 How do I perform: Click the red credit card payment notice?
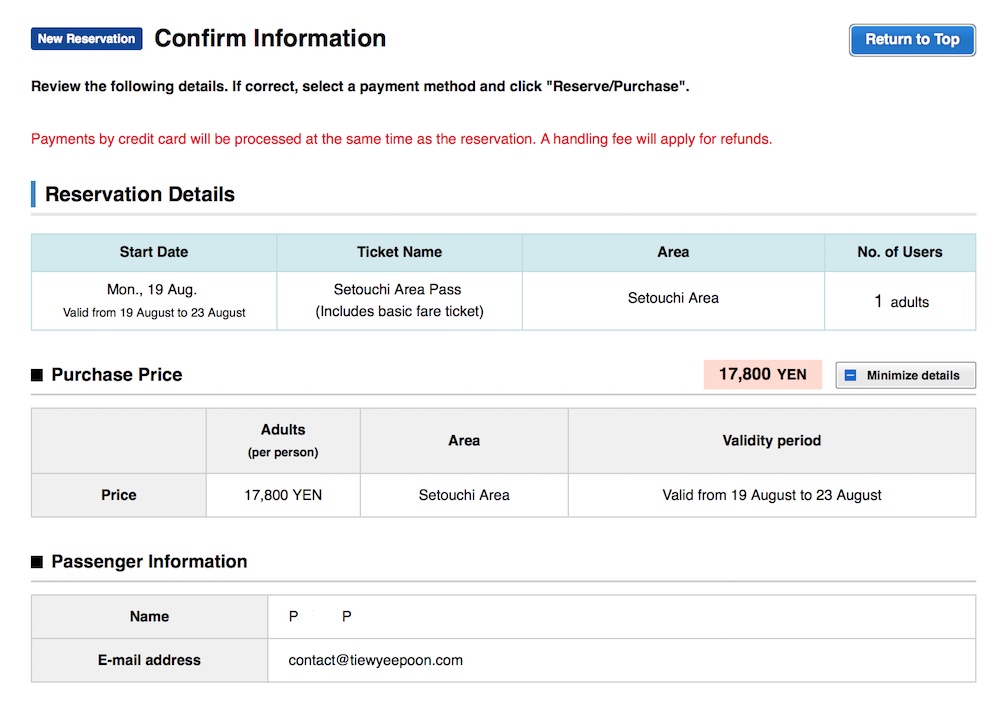click(x=401, y=139)
